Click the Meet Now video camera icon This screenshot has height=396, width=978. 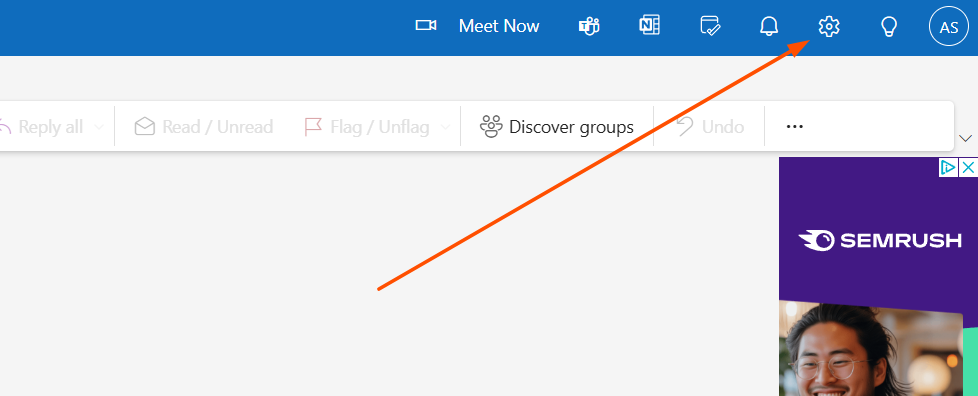[426, 26]
